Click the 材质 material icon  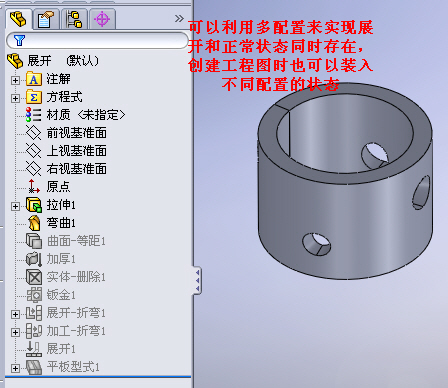point(33,115)
